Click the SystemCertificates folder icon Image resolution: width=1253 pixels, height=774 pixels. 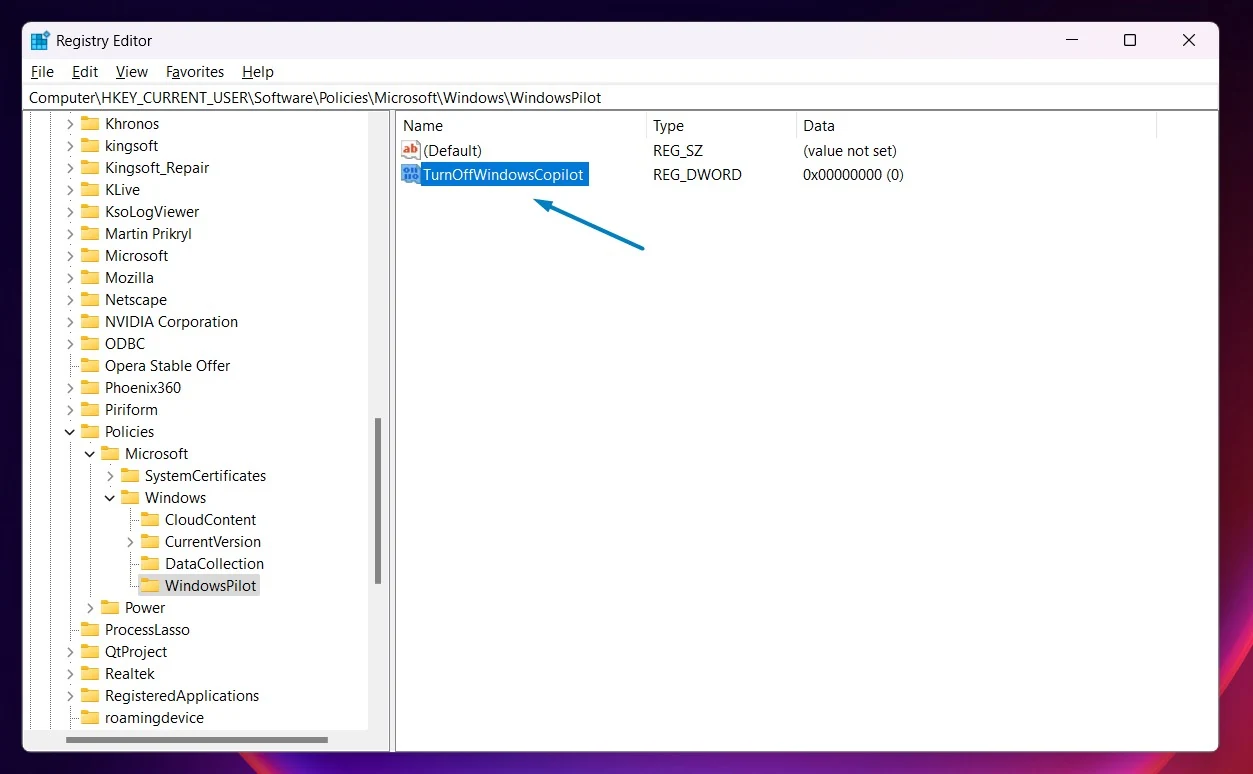coord(130,476)
